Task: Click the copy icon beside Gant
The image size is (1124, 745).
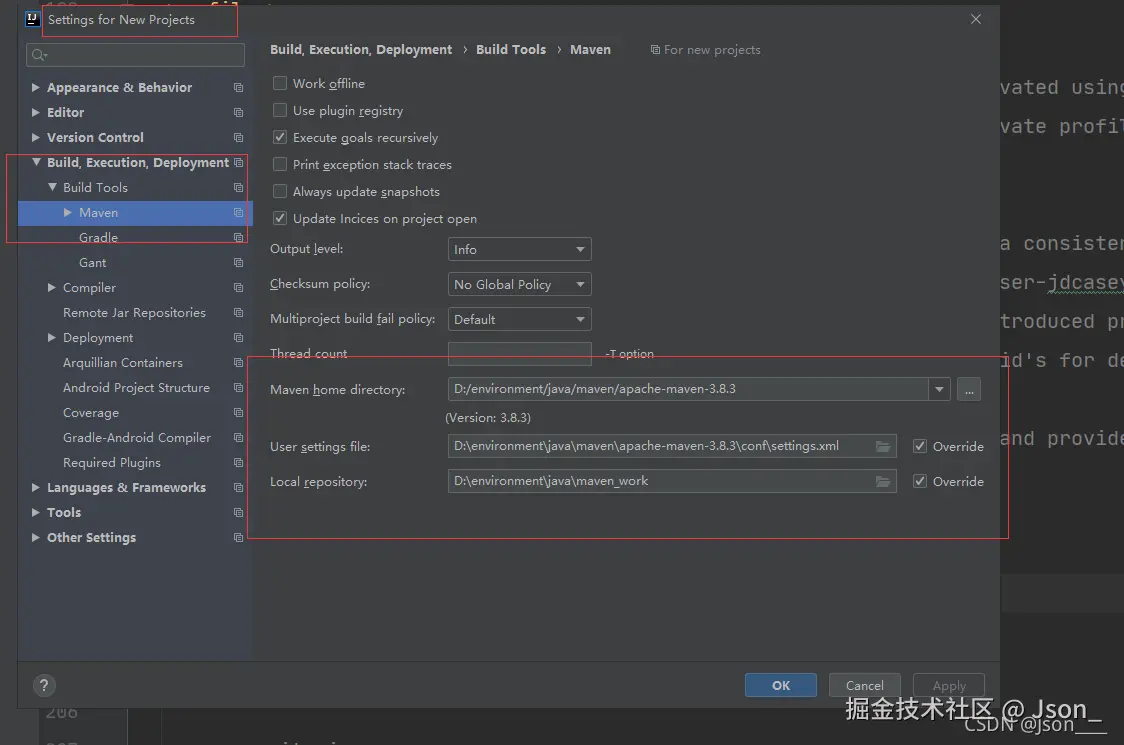Action: coord(239,263)
